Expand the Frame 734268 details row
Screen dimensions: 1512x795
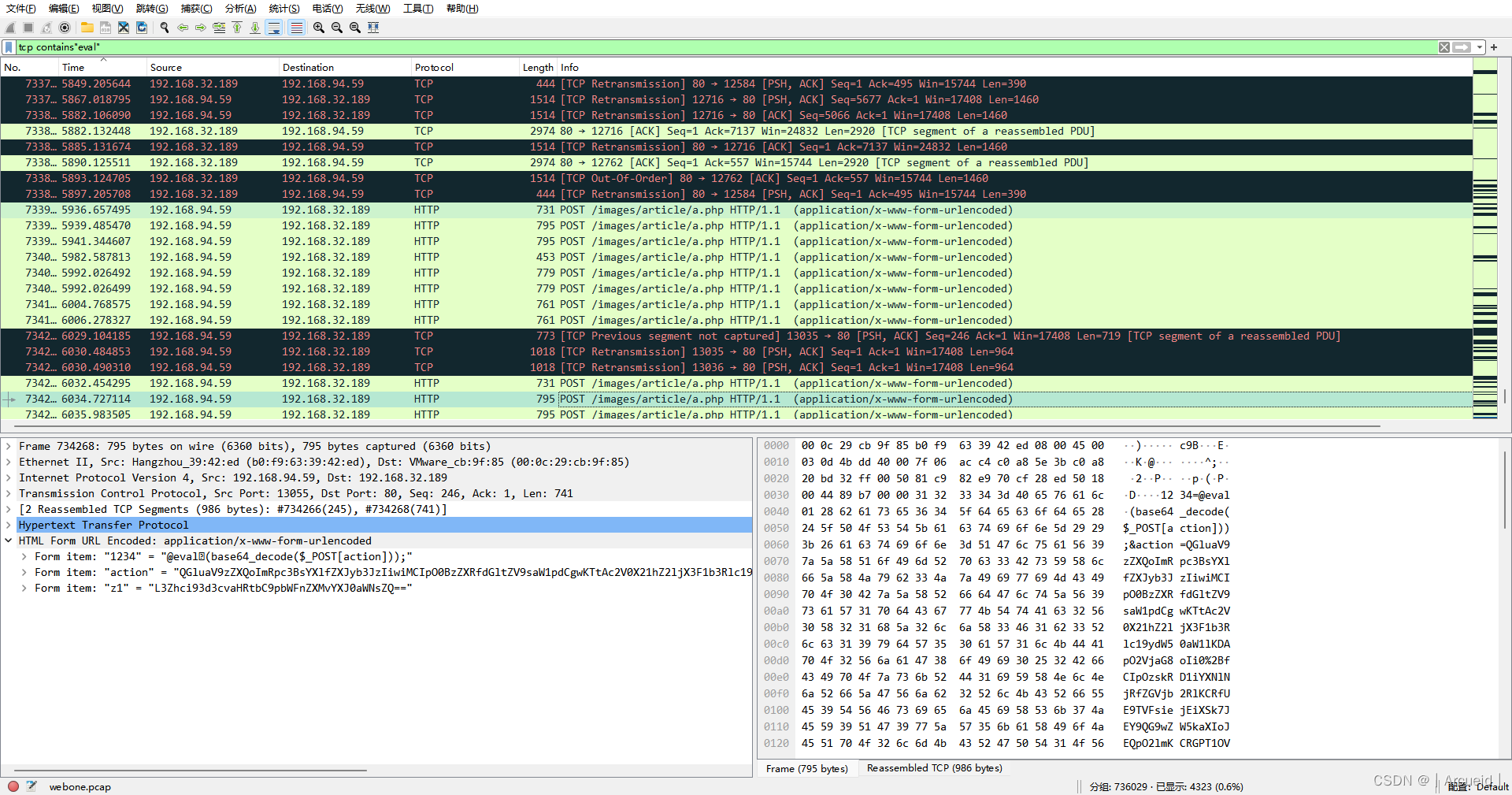(9, 447)
